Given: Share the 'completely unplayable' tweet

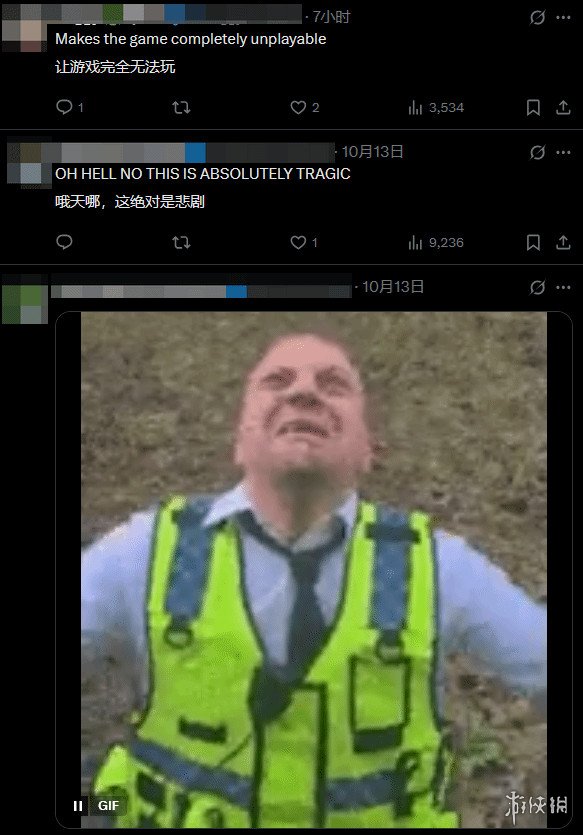Looking at the screenshot, I should click(563, 108).
